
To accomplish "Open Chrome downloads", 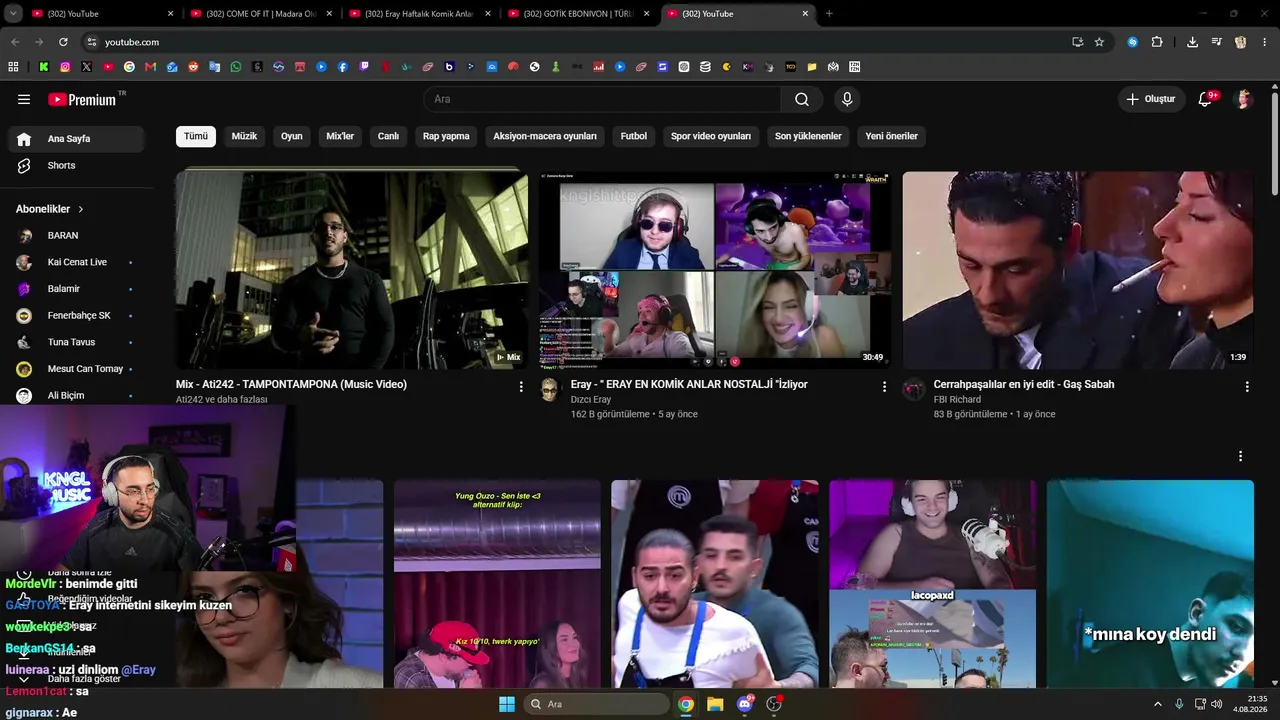I will pyautogui.click(x=1192, y=42).
